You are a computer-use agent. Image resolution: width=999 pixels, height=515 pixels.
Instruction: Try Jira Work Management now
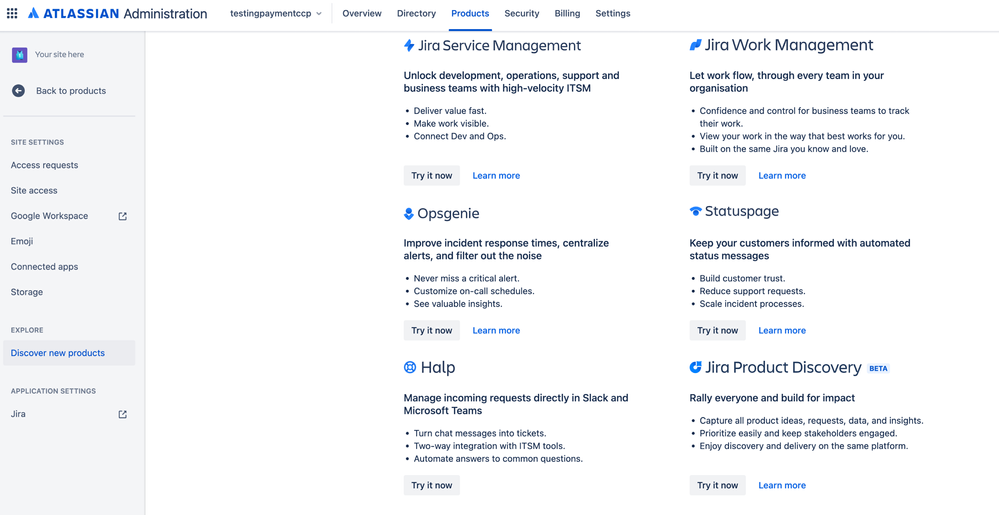pos(717,175)
